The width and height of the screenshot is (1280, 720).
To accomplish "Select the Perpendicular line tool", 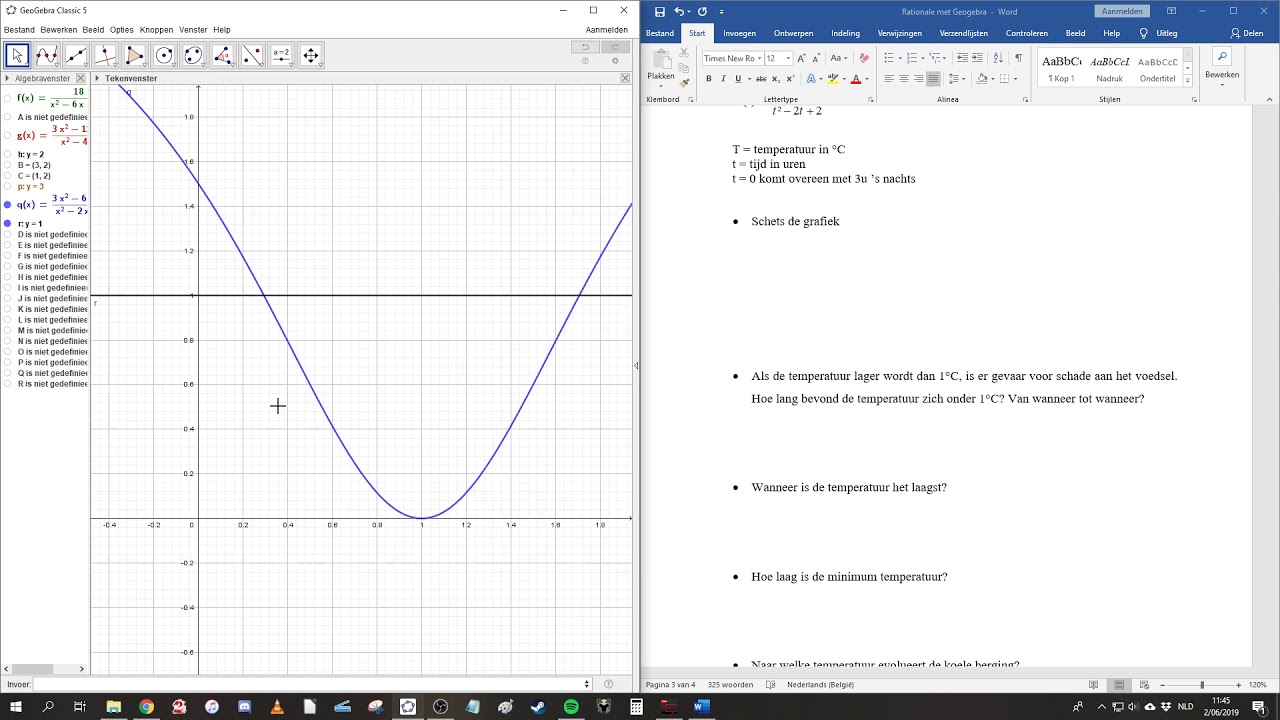I will click(105, 56).
